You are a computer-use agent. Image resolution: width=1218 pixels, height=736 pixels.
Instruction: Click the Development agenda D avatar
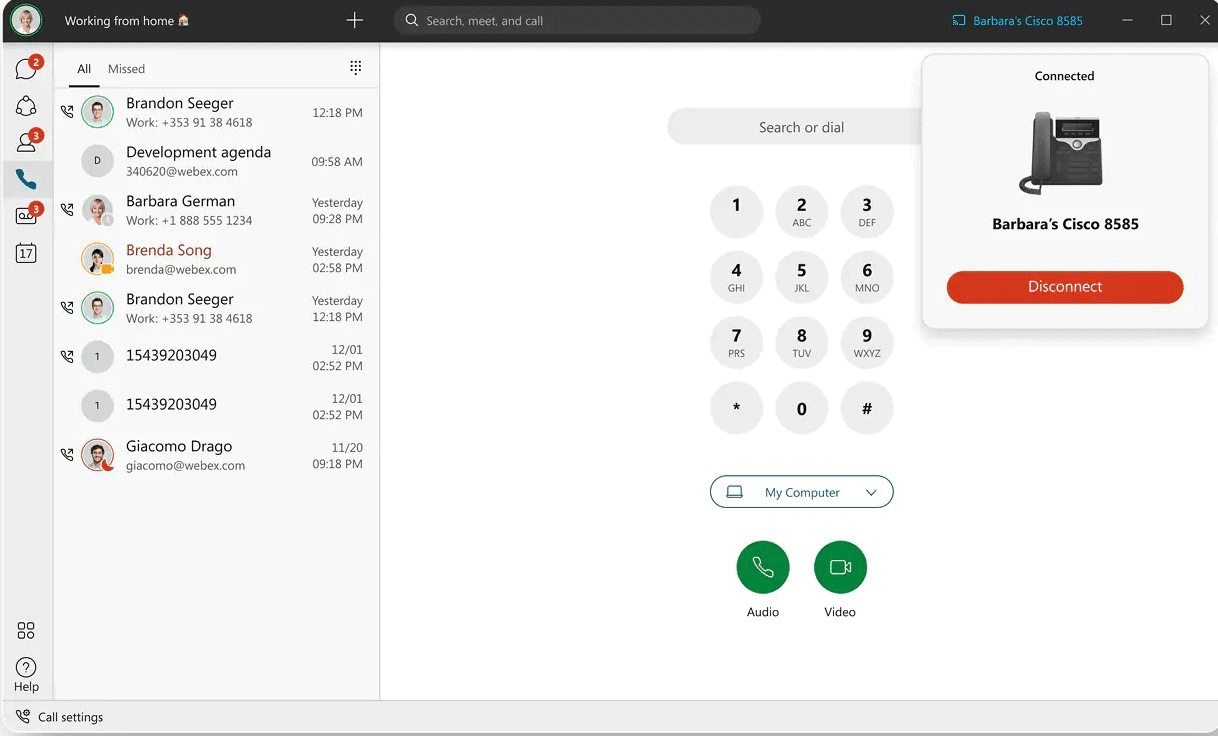coord(97,161)
